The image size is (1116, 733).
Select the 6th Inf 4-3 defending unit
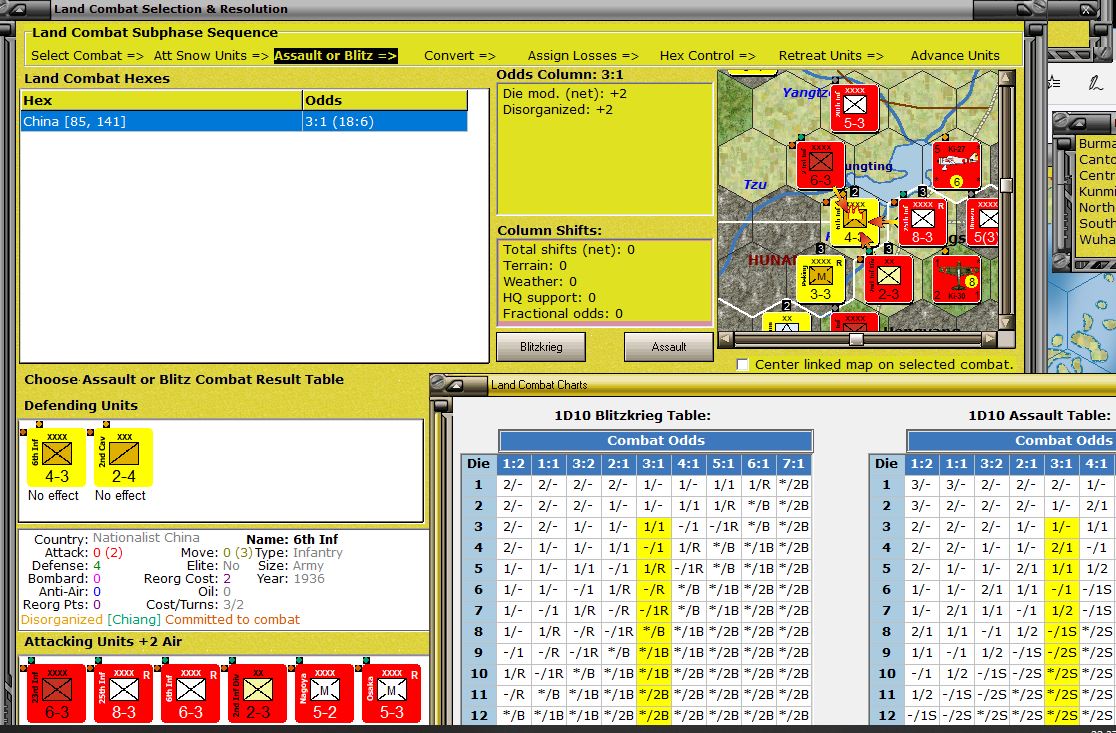point(56,458)
